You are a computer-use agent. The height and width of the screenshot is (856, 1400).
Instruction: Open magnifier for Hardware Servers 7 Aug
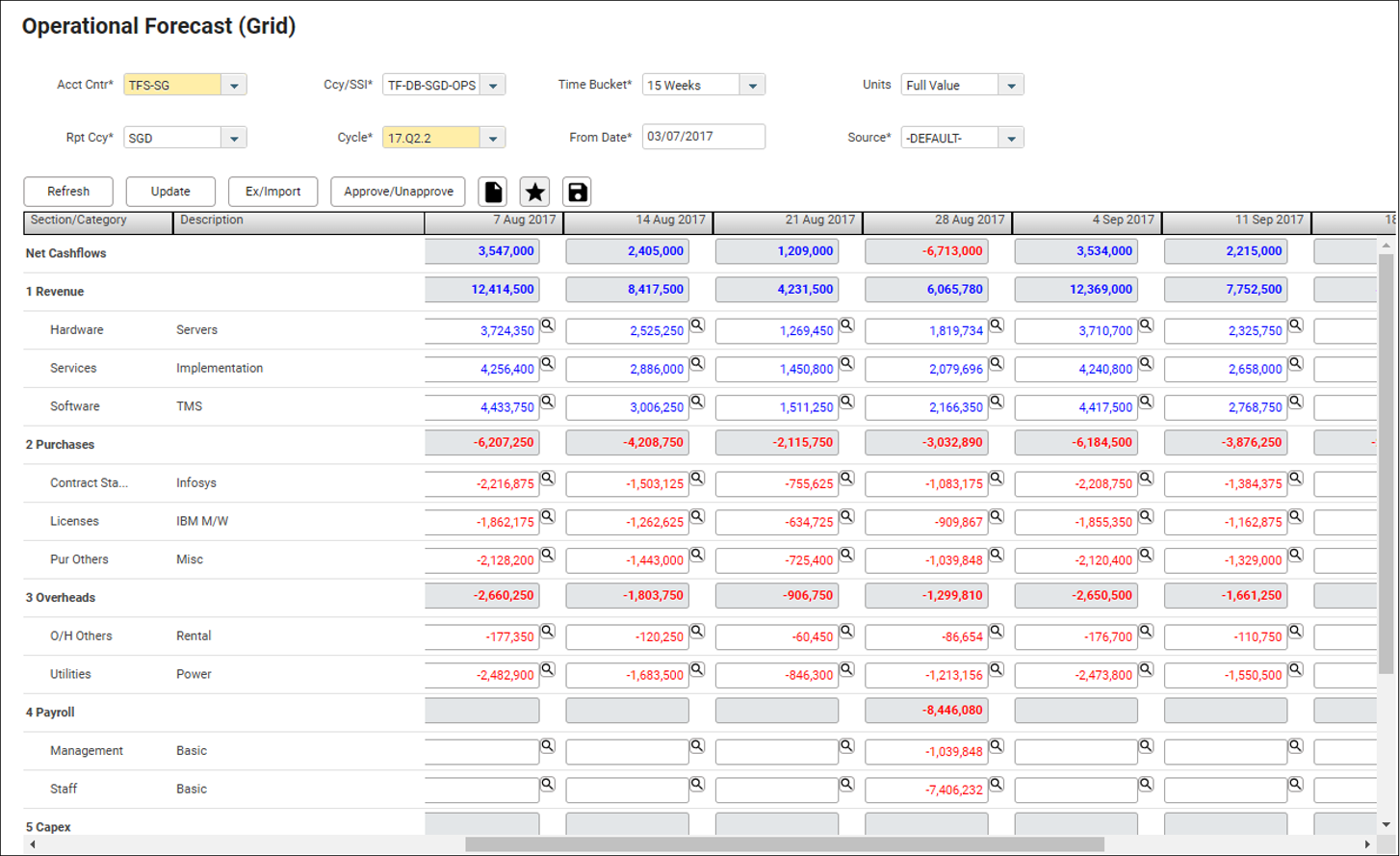[x=548, y=325]
